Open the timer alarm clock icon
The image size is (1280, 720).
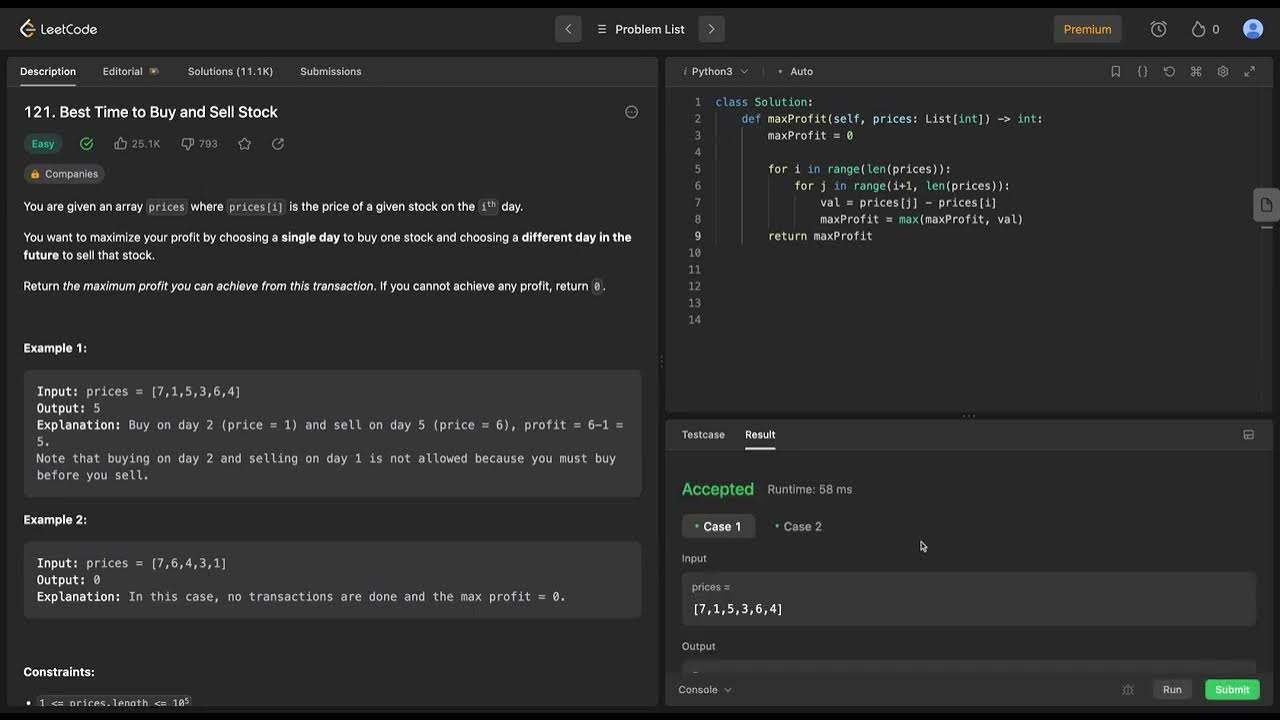pos(1158,29)
